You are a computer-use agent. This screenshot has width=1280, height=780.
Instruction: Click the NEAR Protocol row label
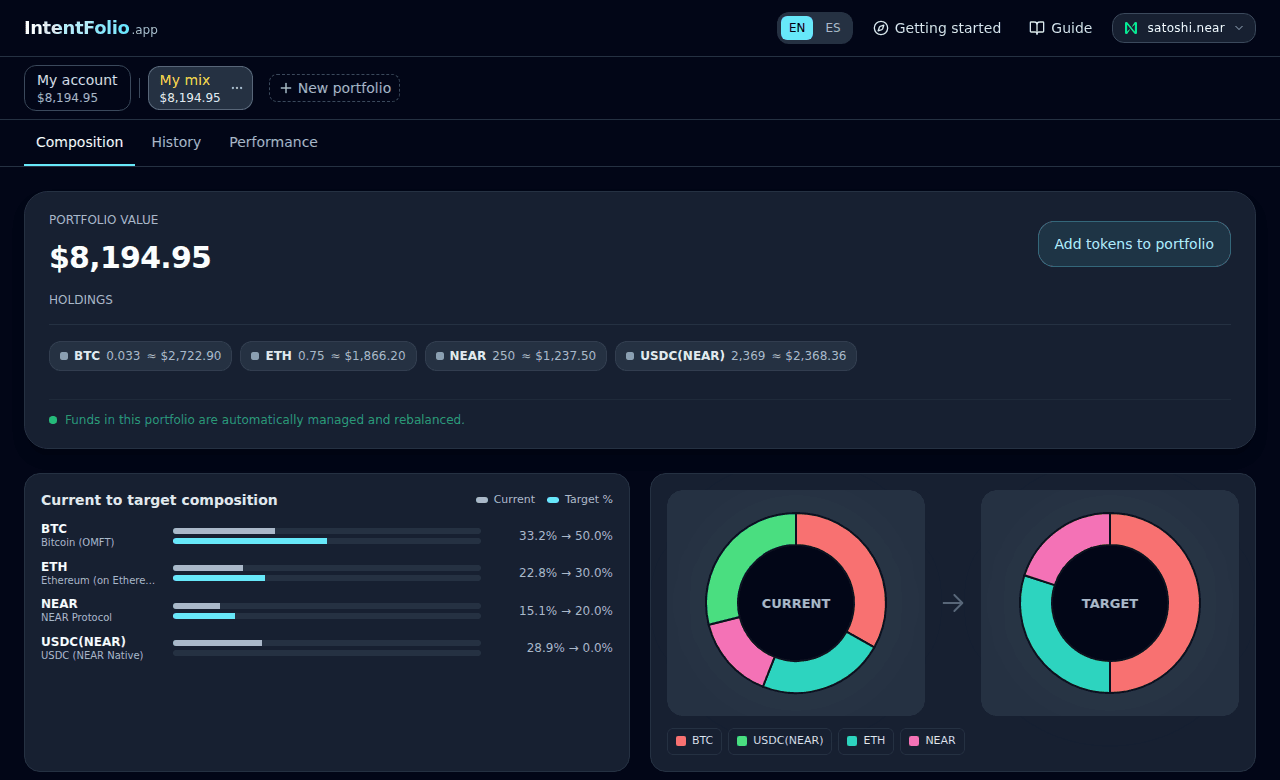pos(76,618)
